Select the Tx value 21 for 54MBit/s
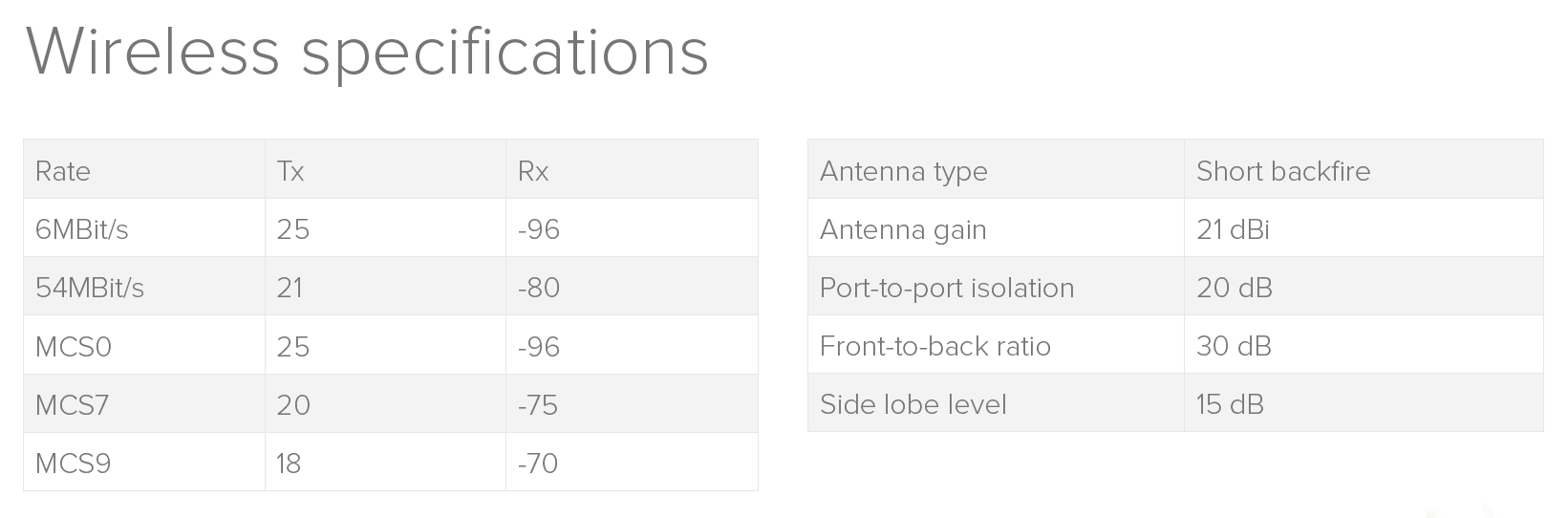 coord(290,288)
